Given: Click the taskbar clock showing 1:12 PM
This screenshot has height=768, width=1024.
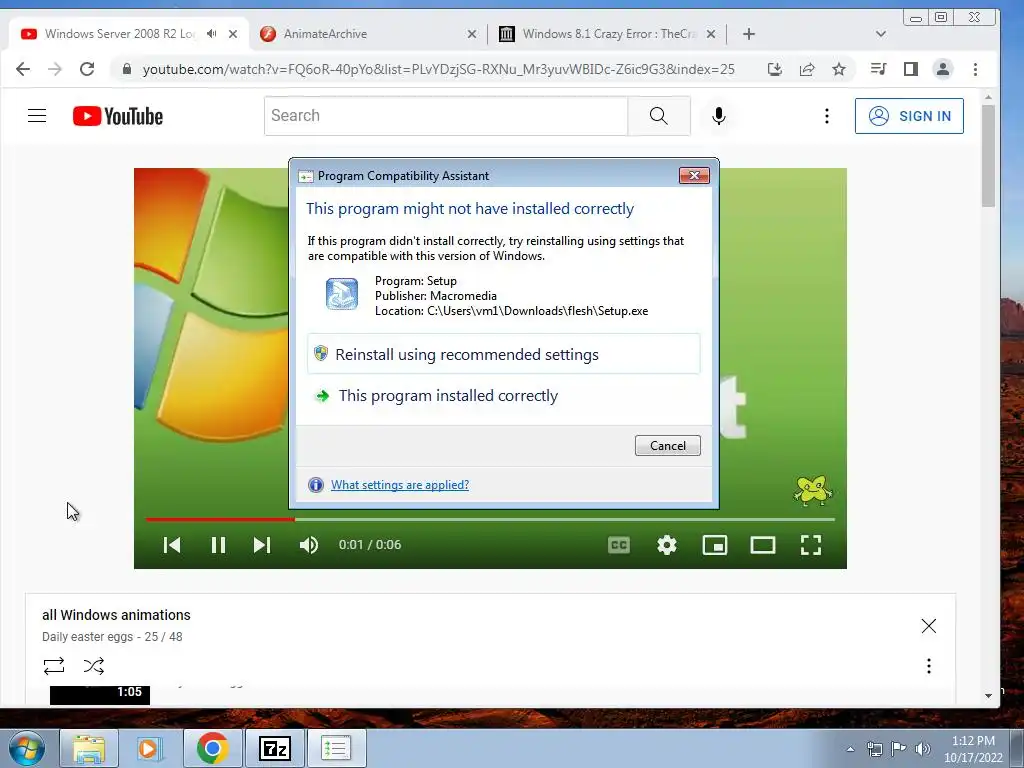Looking at the screenshot, I should pos(973,749).
